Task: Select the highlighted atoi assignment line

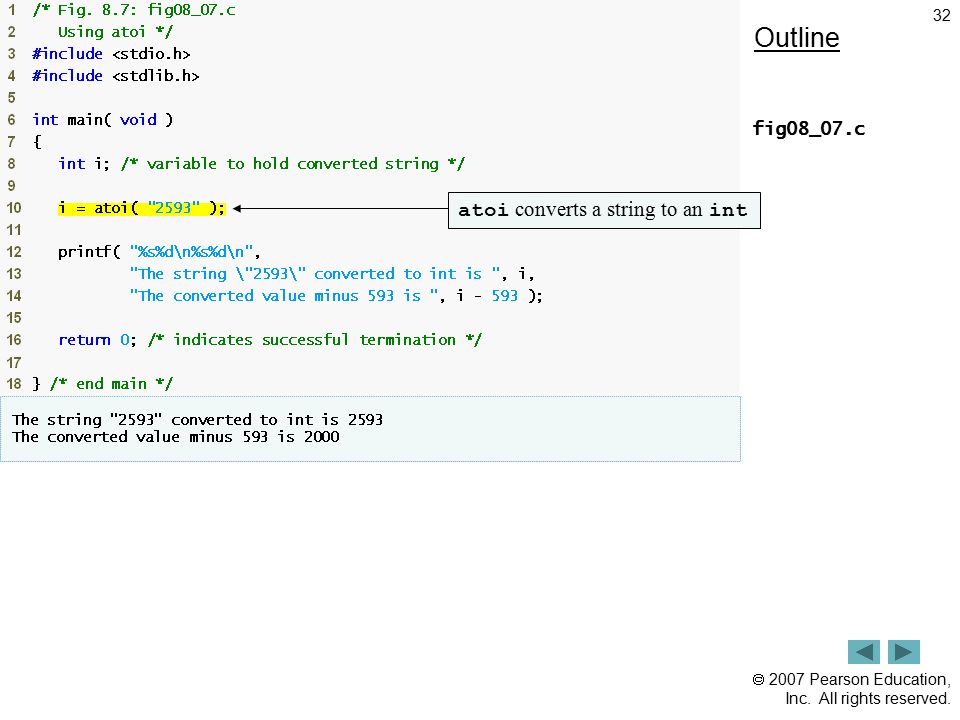Action: pyautogui.click(x=141, y=208)
